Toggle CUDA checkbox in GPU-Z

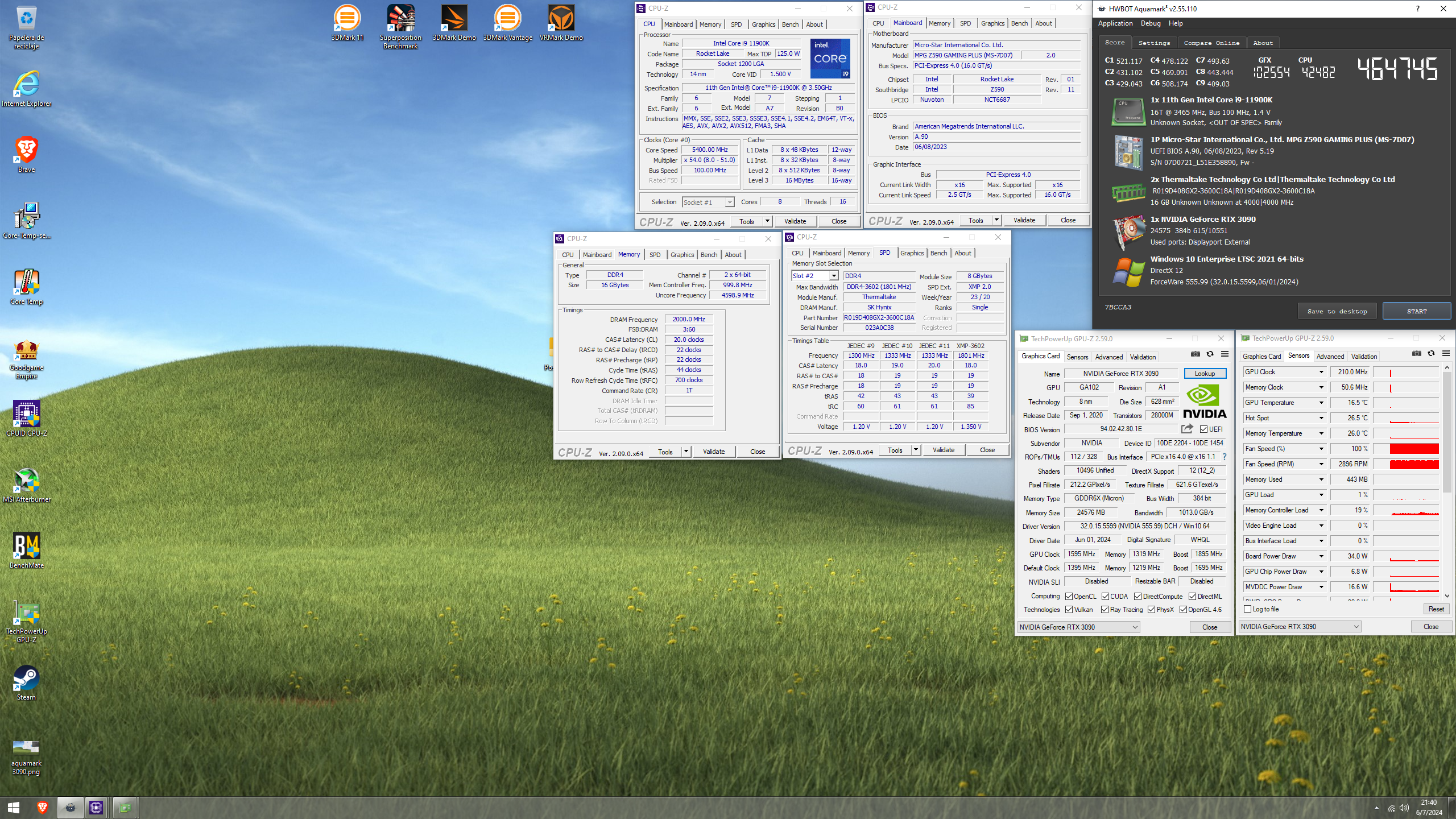(x=1105, y=597)
